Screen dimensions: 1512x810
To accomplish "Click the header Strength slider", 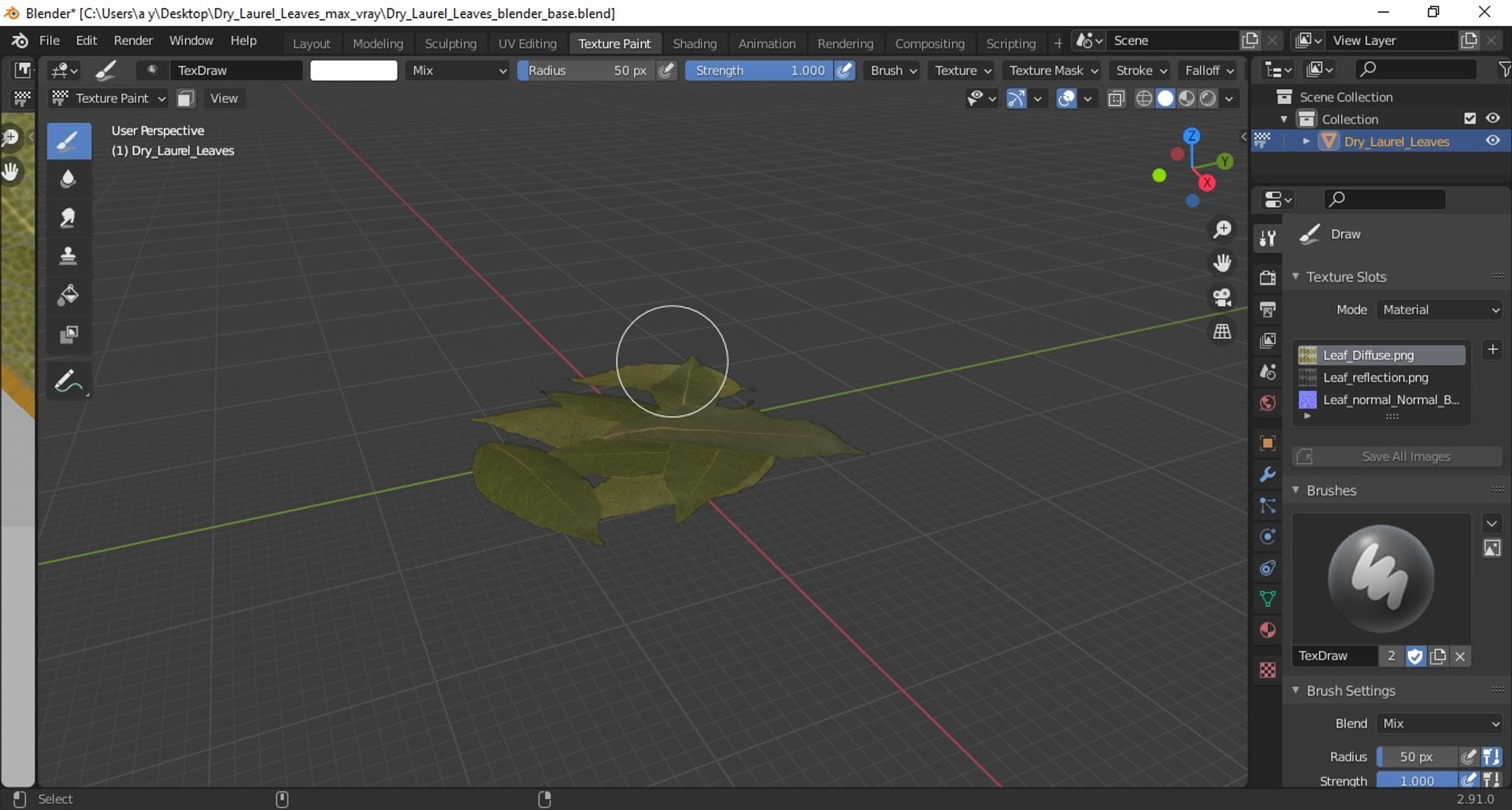I will [759, 70].
